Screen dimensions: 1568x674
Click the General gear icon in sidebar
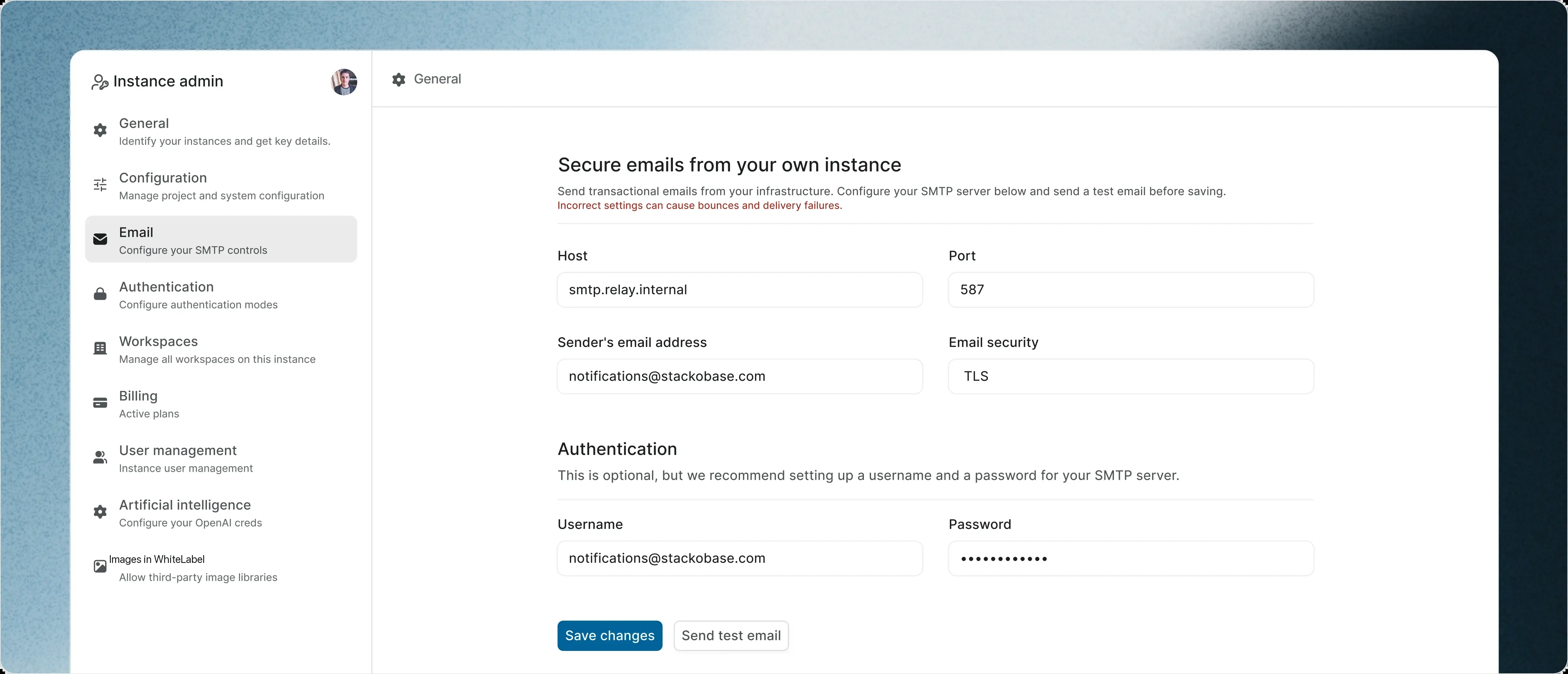tap(100, 130)
